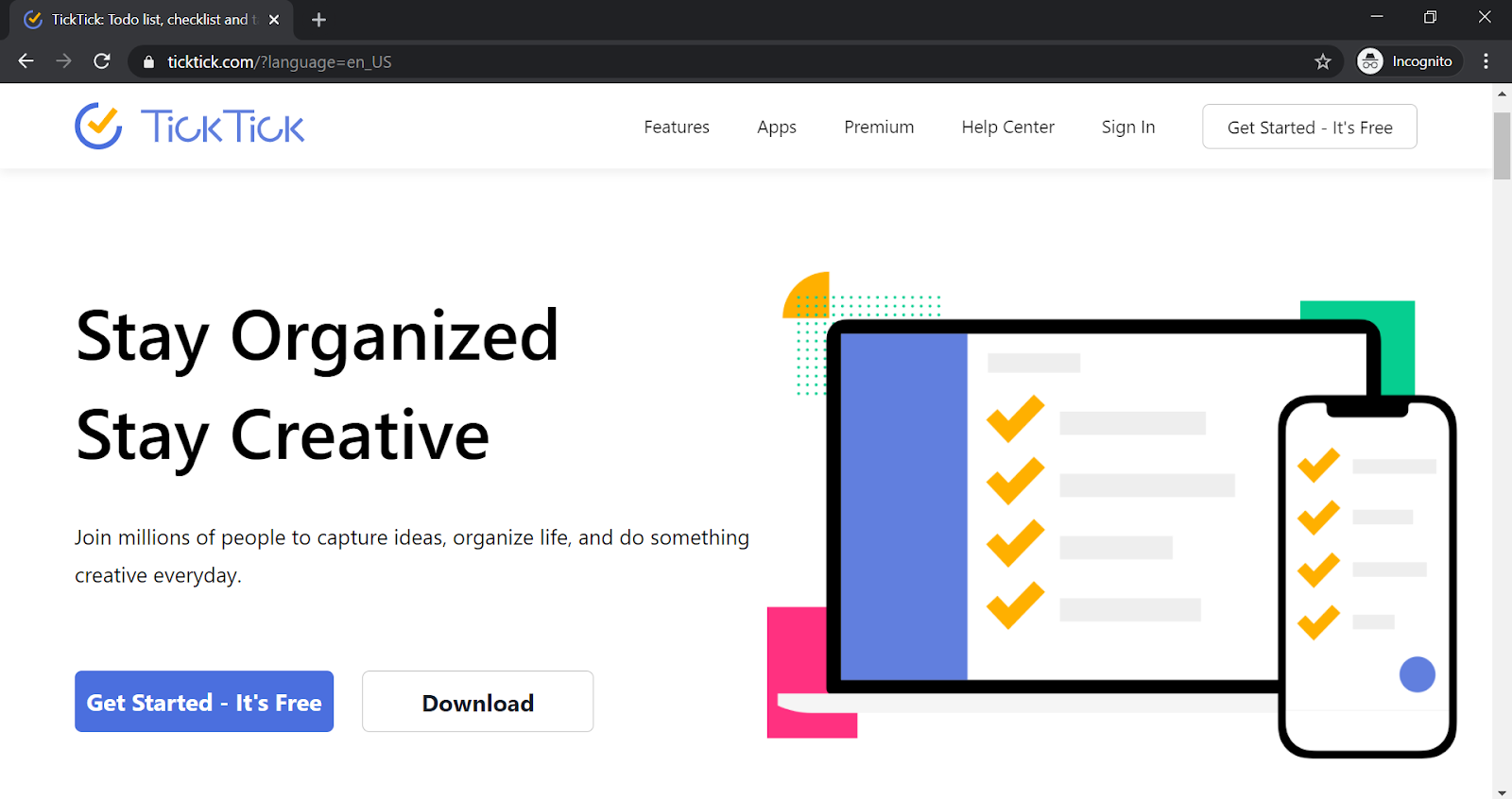This screenshot has height=799, width=1512.
Task: Click Sign In in header
Action: 1128,127
